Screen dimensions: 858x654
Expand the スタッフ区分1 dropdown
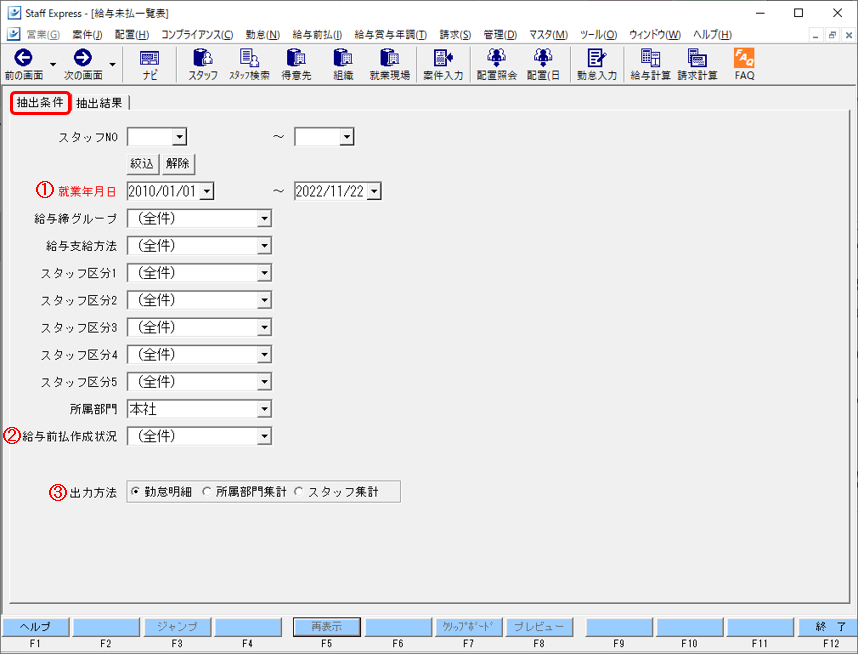click(264, 273)
